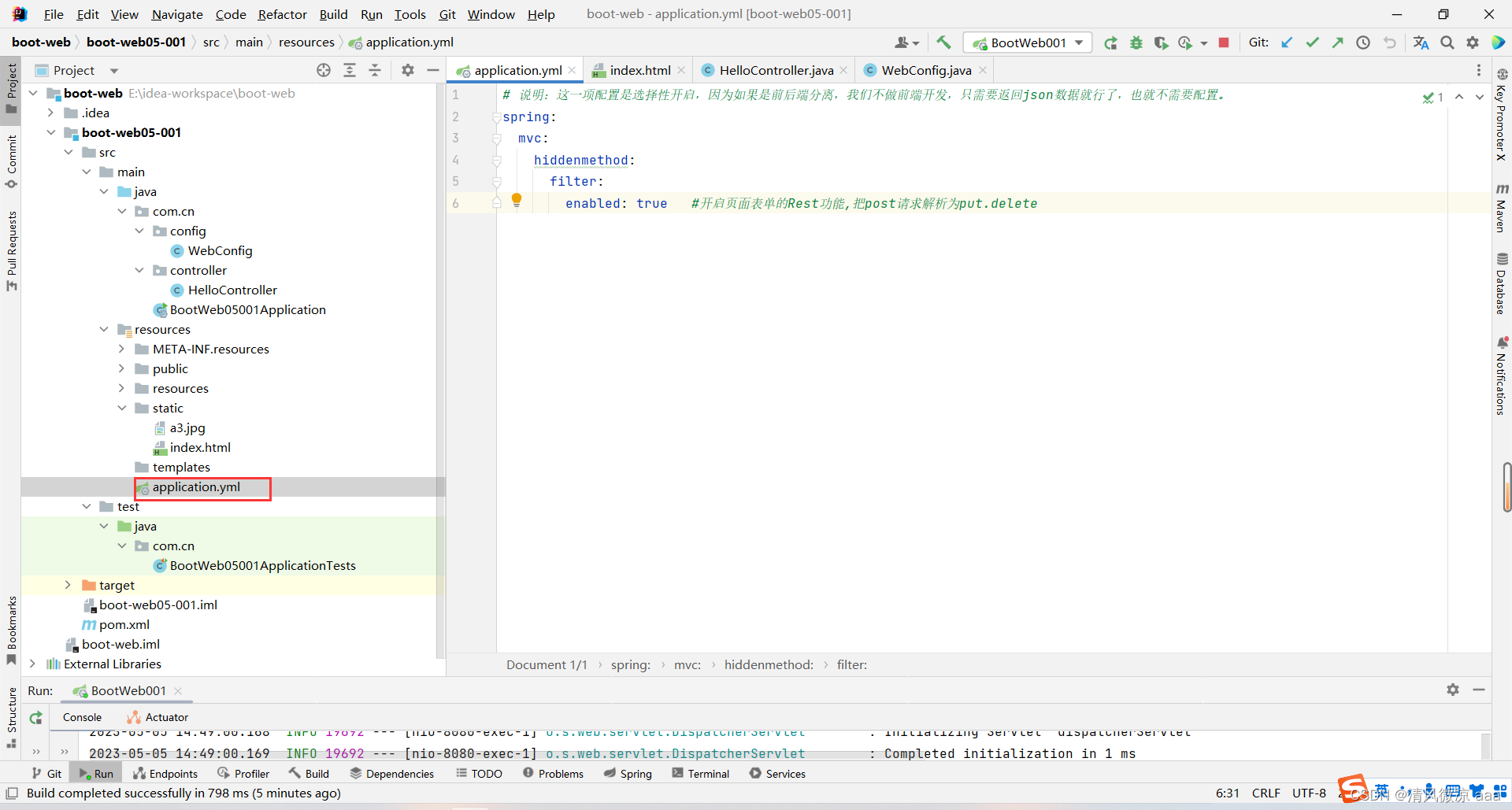Image resolution: width=1512 pixels, height=810 pixels.
Task: Collapse the src folder node
Action: click(69, 152)
